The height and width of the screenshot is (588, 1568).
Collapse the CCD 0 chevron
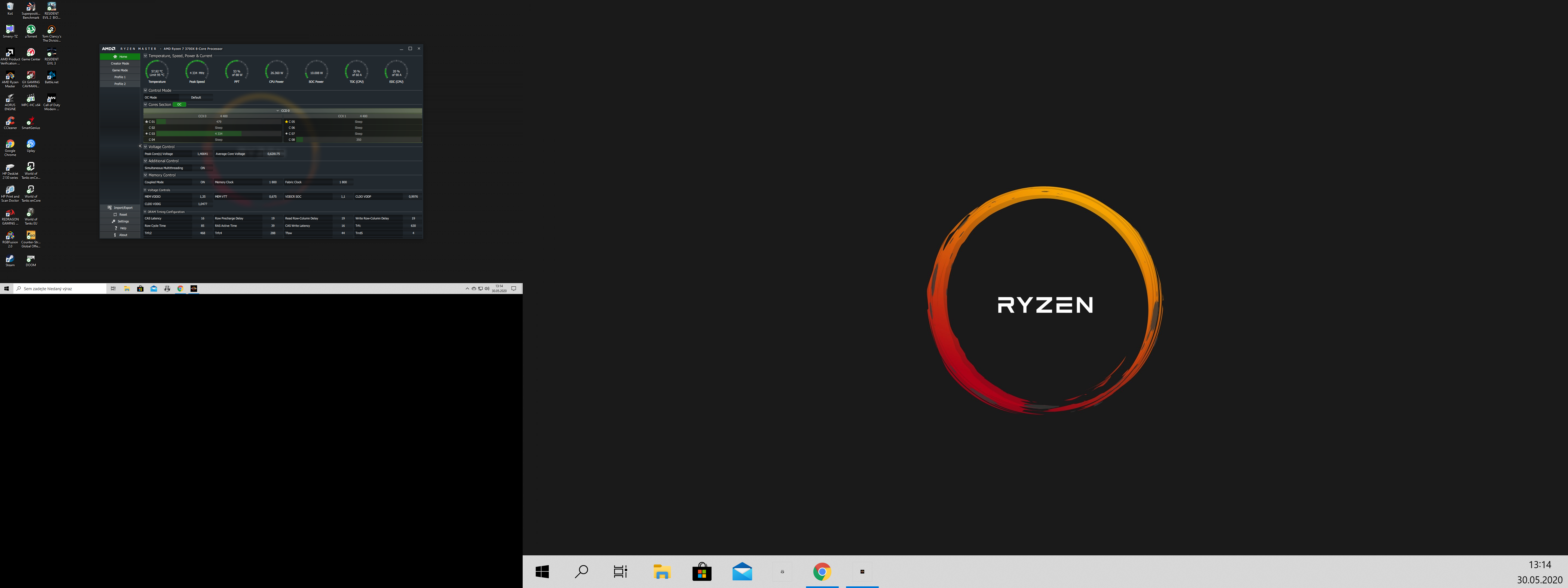(278, 111)
